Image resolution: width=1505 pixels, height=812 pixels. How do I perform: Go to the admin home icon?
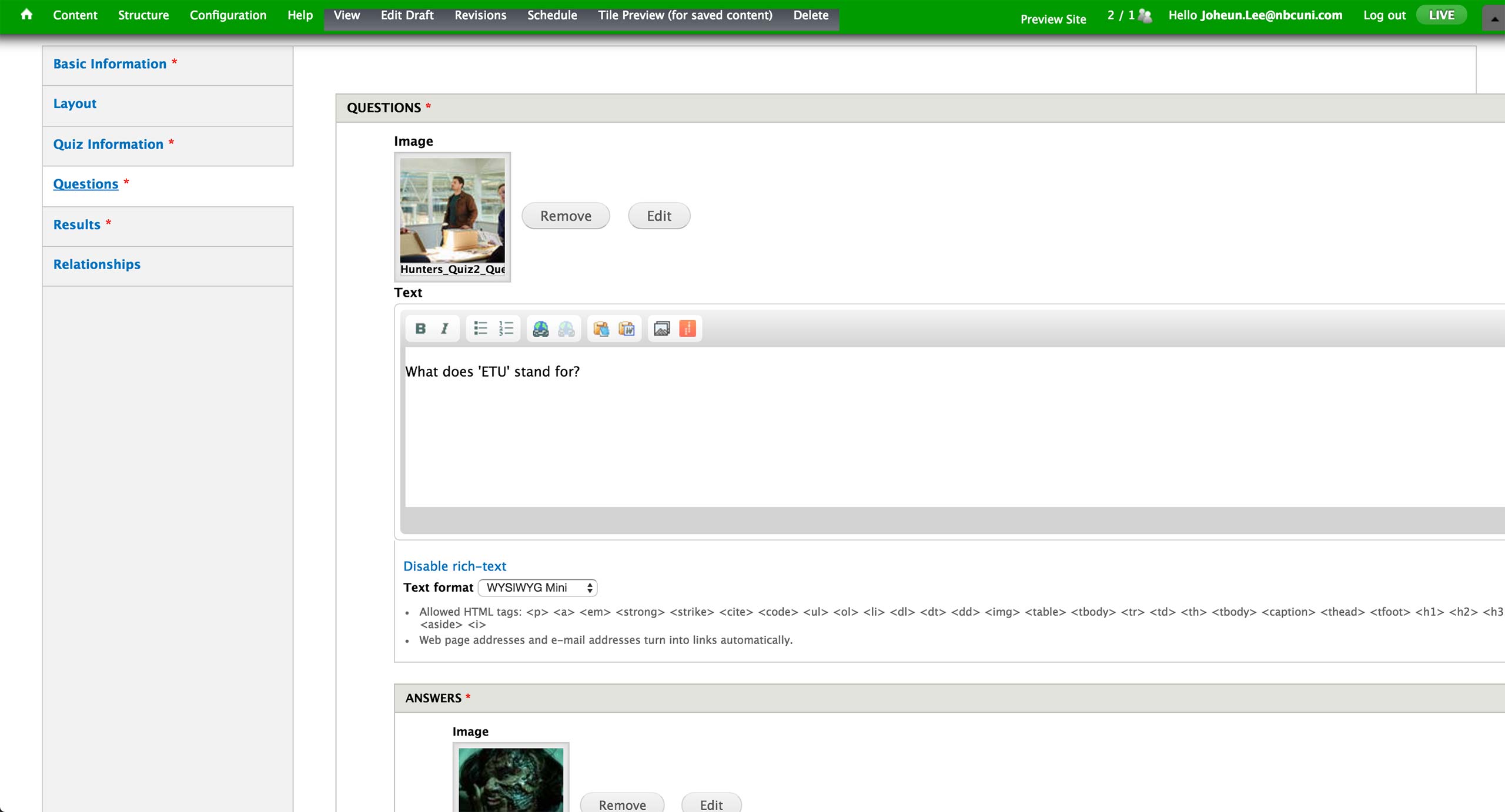(x=26, y=15)
